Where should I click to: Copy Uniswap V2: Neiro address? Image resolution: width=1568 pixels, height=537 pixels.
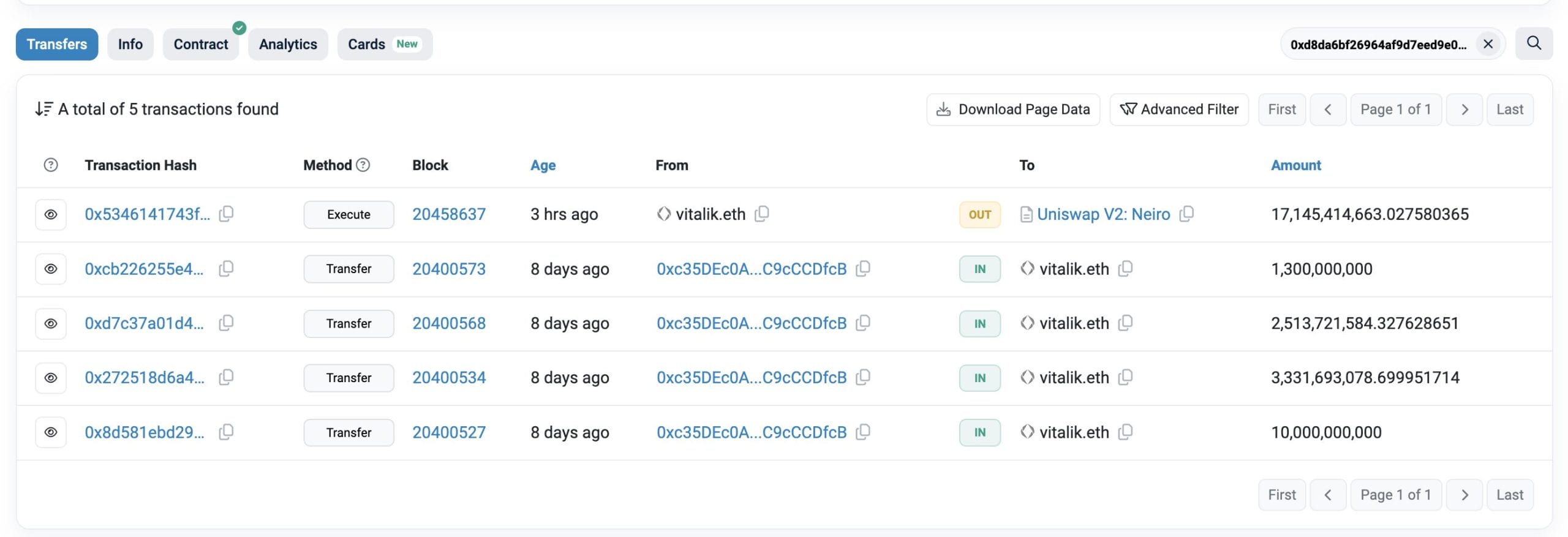coord(1186,214)
